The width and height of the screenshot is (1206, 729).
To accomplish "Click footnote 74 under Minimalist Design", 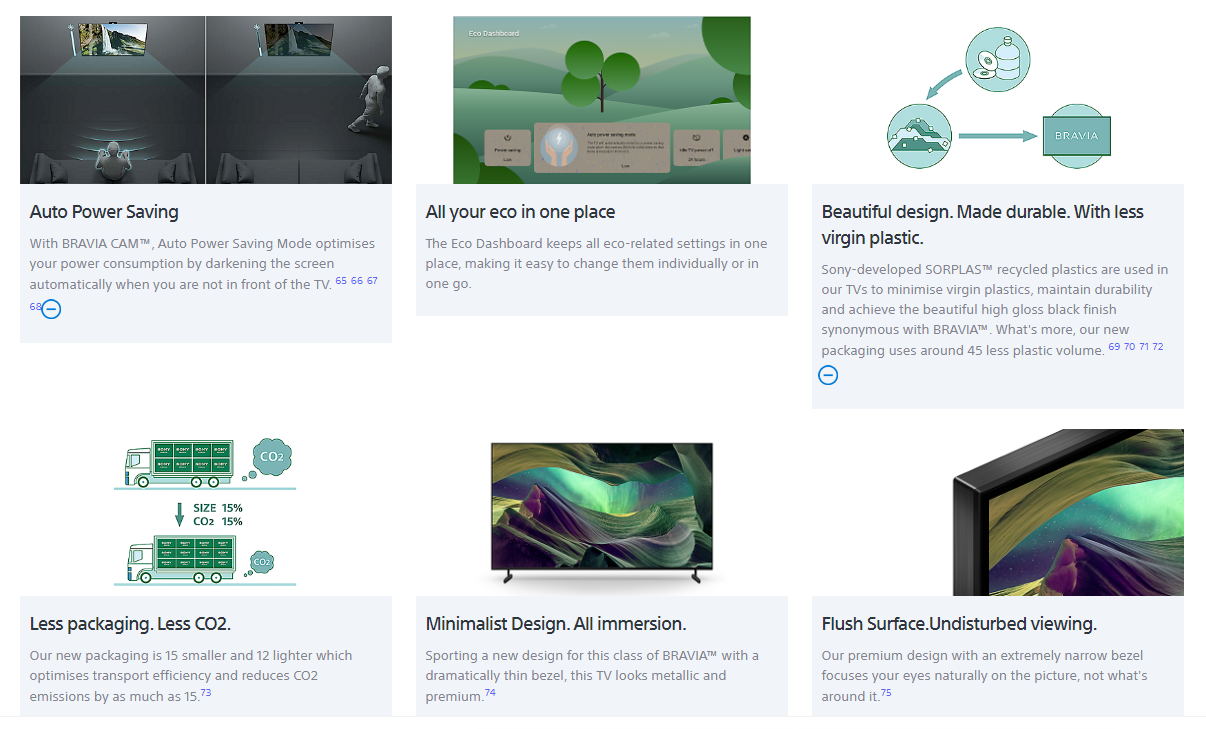I will 490,693.
